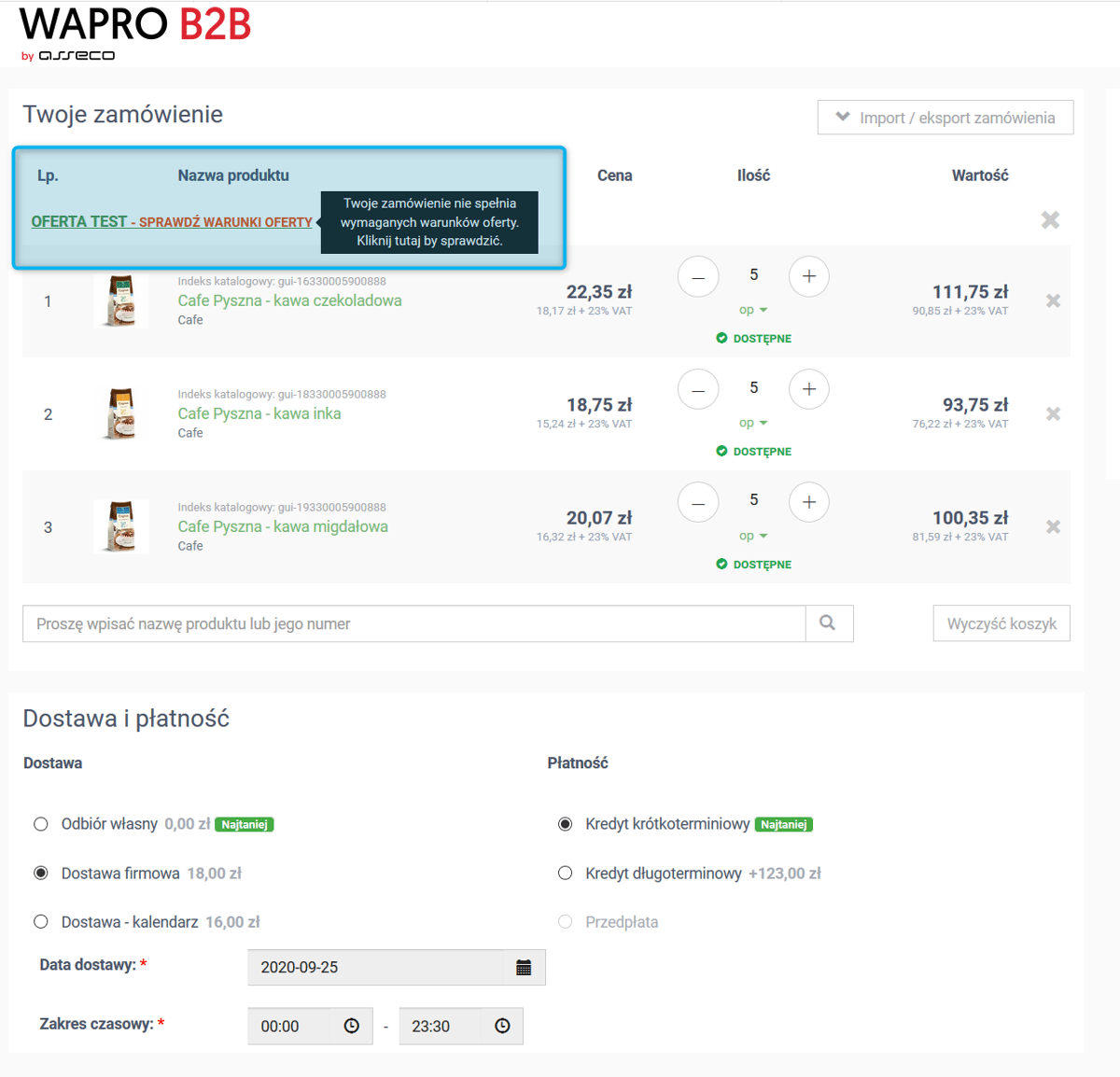Click value 100,35 zł

click(971, 518)
